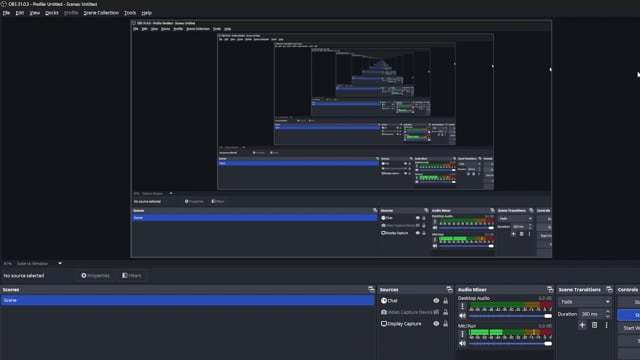Toggle visibility of Display Capture source
Screen dimensions: 640x360
point(436,324)
